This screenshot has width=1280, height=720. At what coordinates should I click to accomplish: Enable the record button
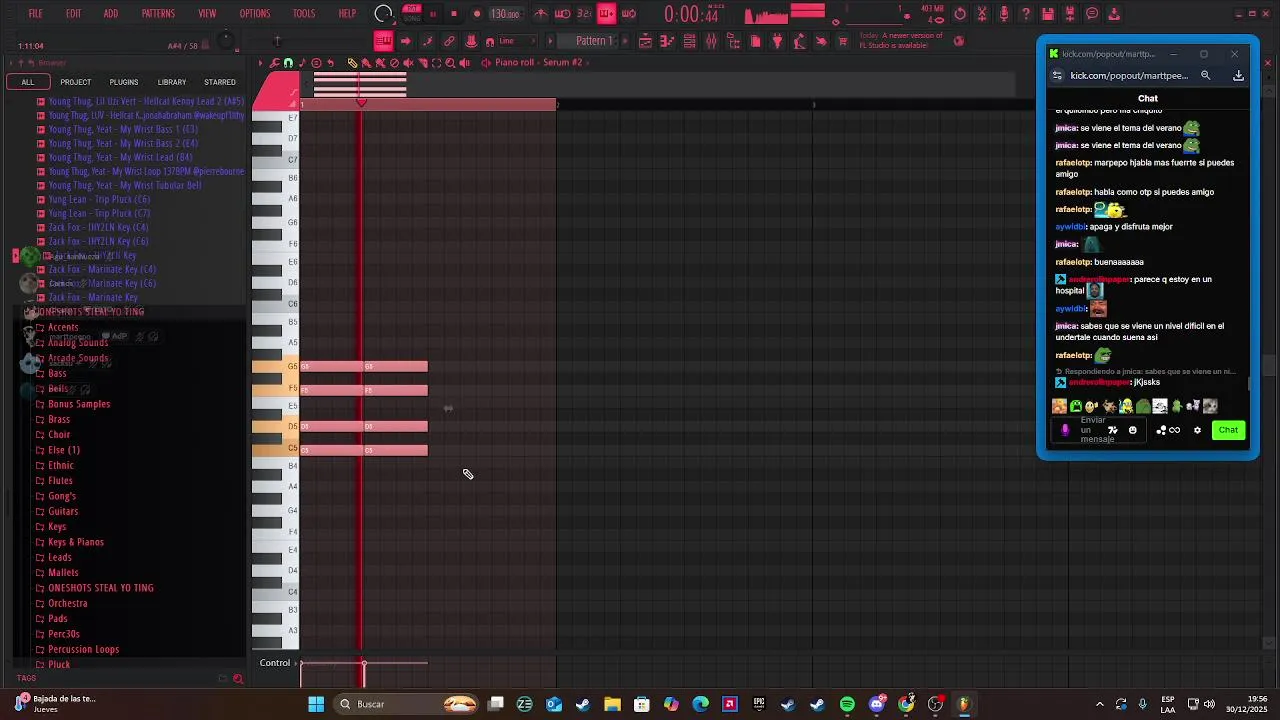(x=476, y=14)
